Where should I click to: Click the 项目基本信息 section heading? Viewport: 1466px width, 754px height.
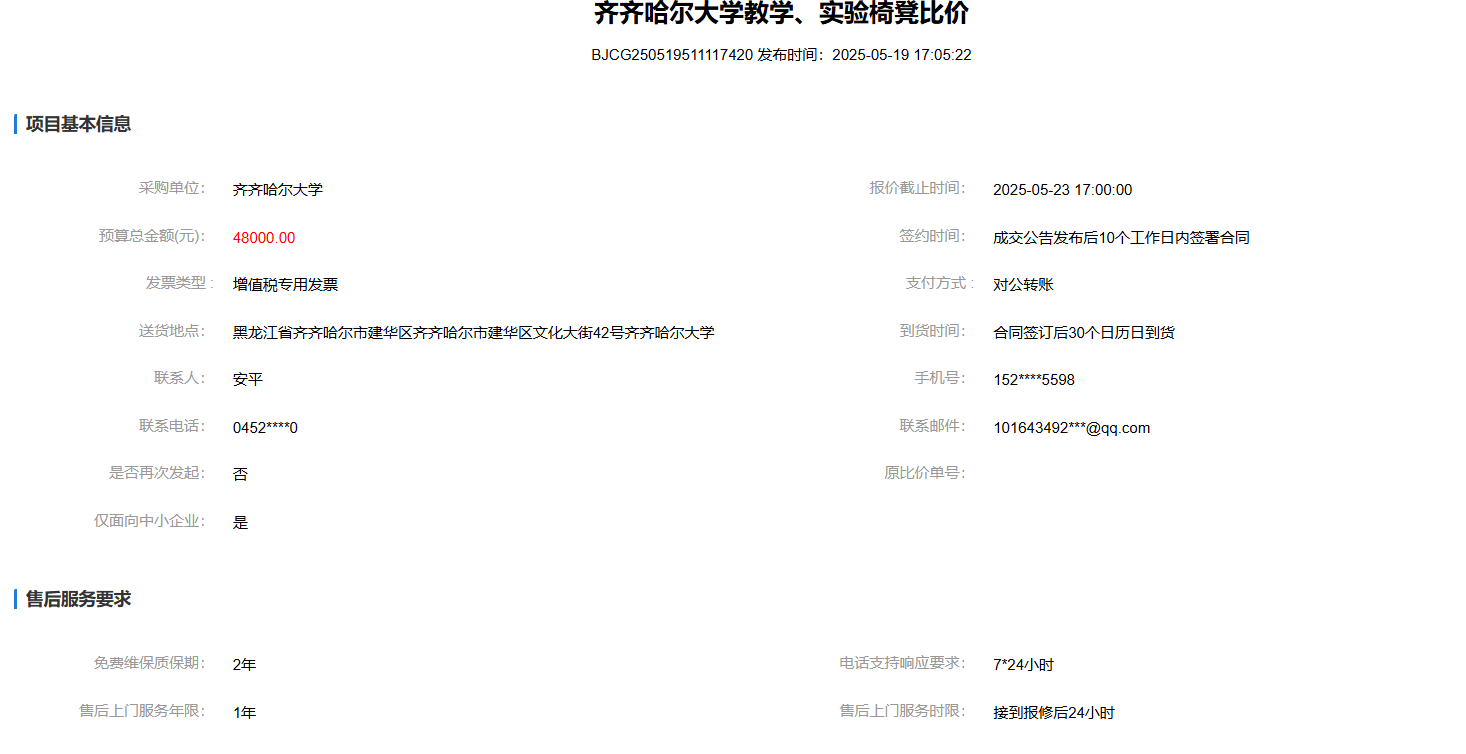click(x=78, y=124)
